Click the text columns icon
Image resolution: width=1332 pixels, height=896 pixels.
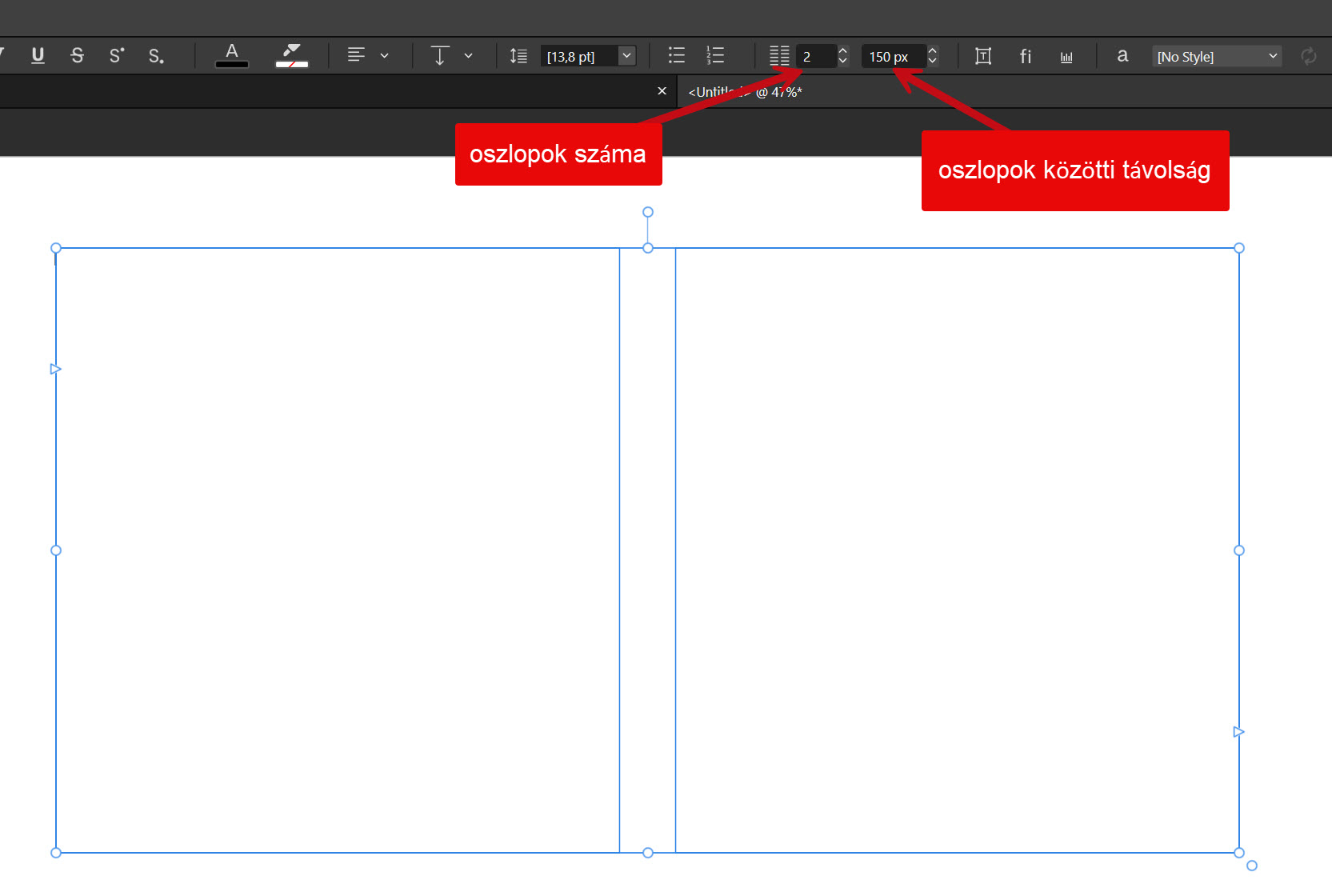[779, 56]
